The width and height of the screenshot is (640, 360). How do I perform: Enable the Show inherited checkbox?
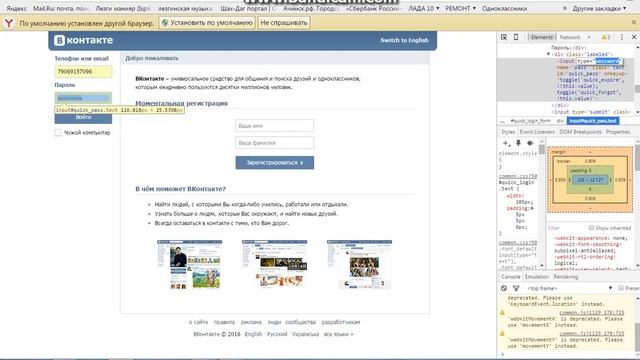[591, 228]
